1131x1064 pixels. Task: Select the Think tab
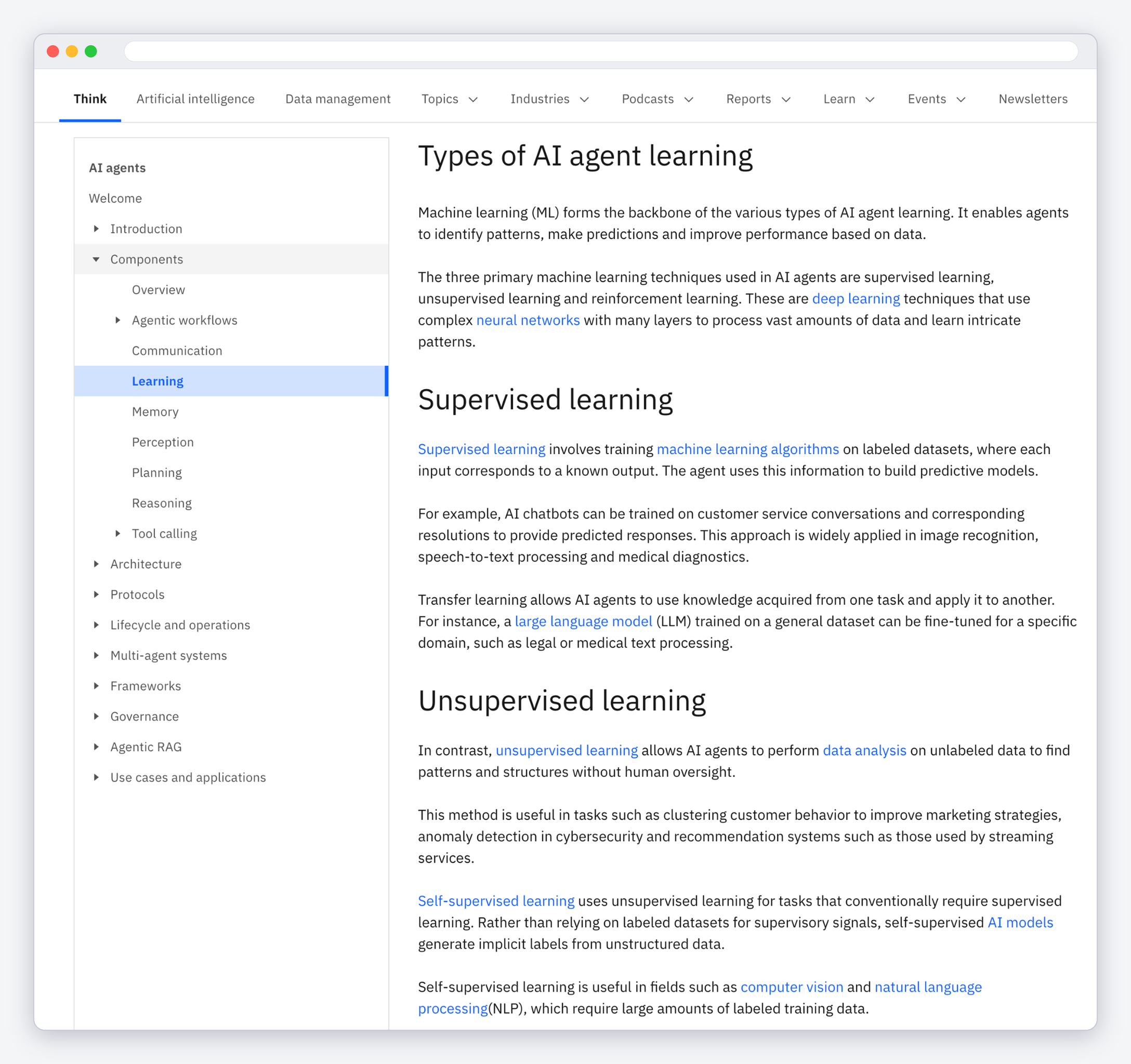tap(90, 99)
